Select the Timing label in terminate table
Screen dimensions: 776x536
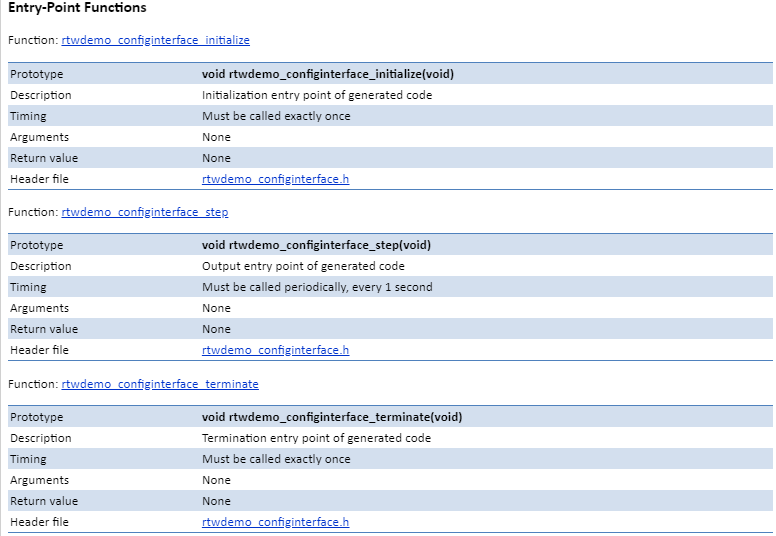pyautogui.click(x=28, y=459)
